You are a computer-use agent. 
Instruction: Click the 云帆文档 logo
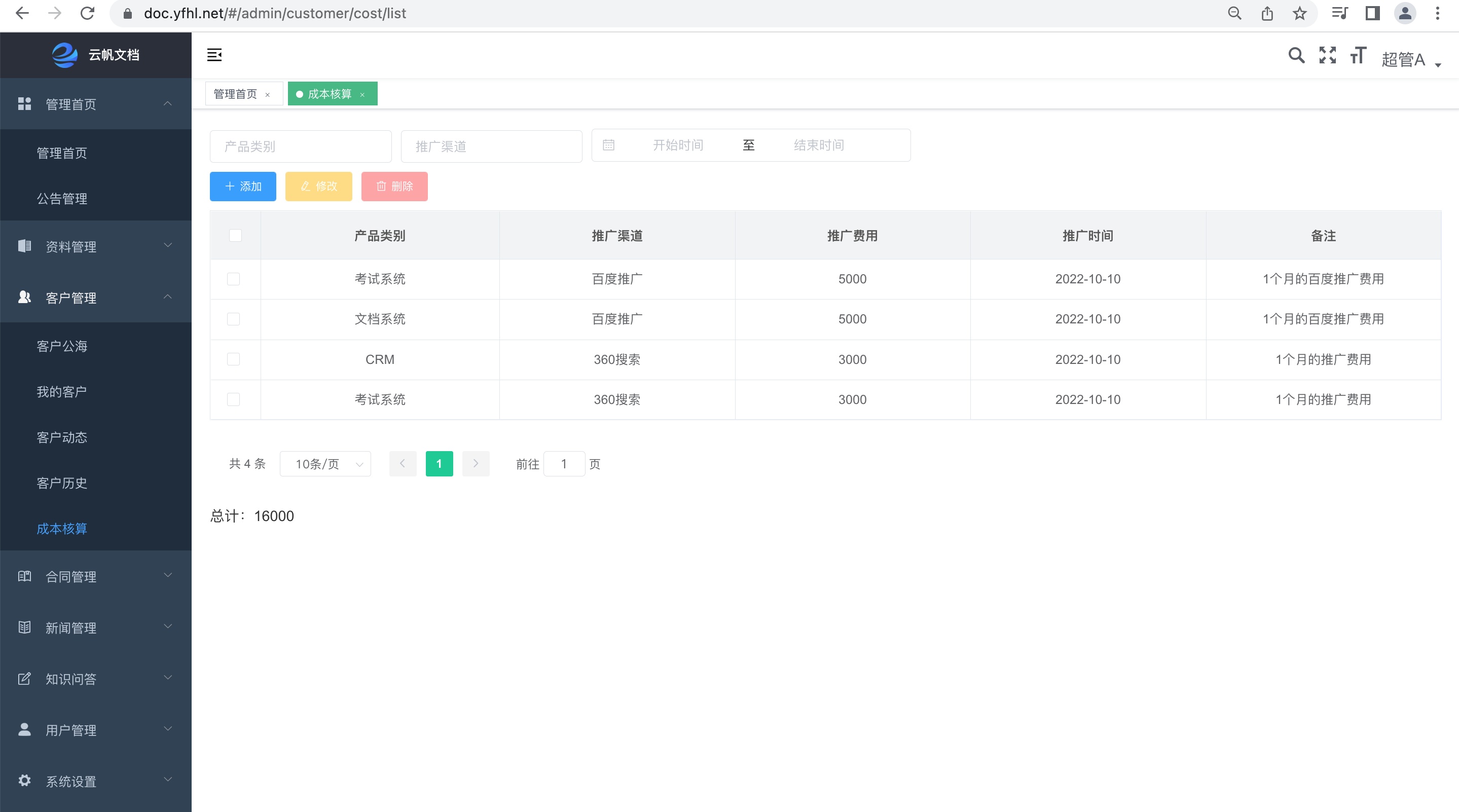65,55
